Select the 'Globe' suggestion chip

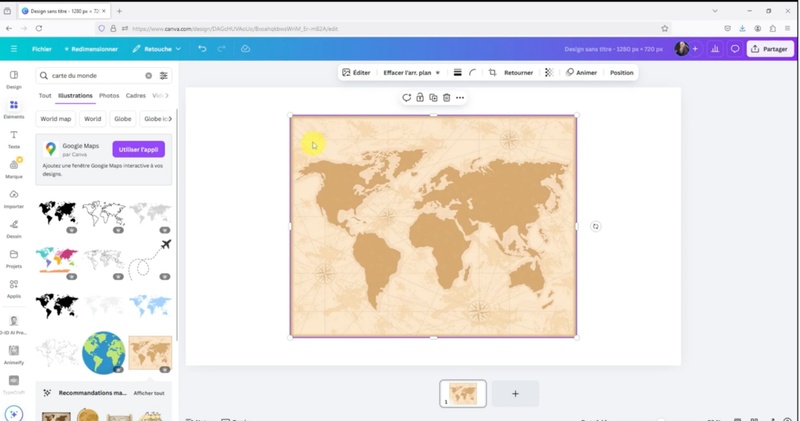click(x=122, y=119)
